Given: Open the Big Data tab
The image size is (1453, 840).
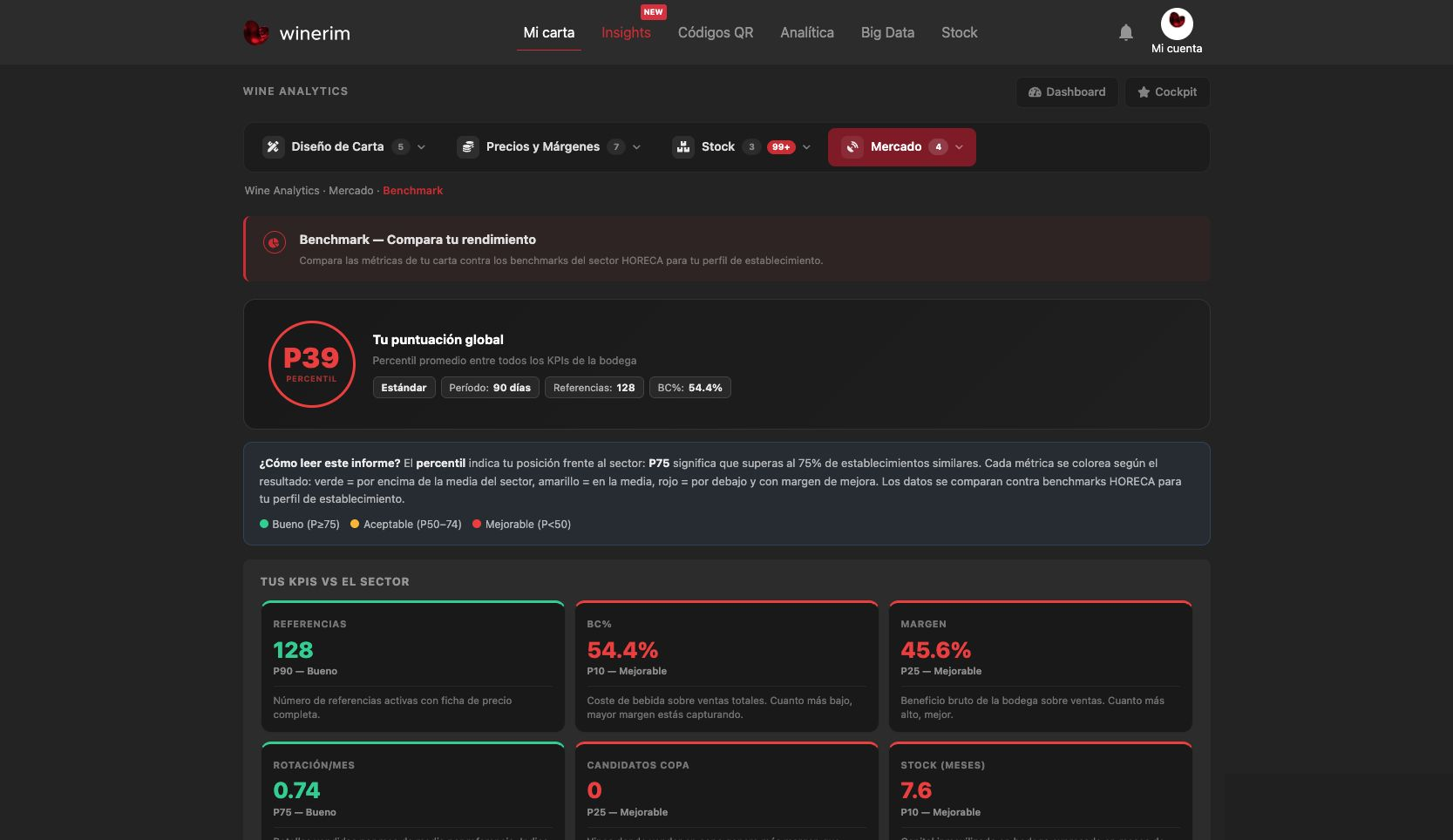Looking at the screenshot, I should pos(887,32).
